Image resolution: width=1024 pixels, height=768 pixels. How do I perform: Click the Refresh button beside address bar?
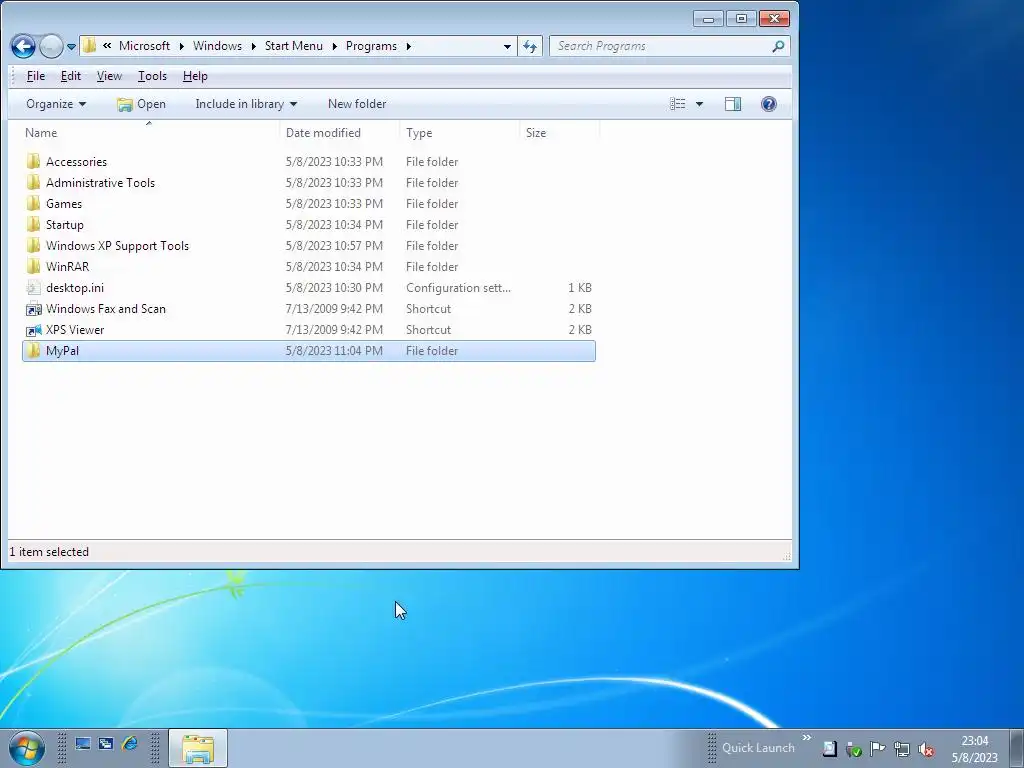click(530, 46)
